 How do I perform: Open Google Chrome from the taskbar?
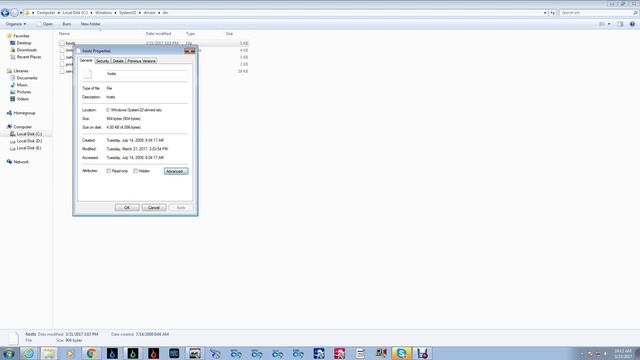[91, 353]
